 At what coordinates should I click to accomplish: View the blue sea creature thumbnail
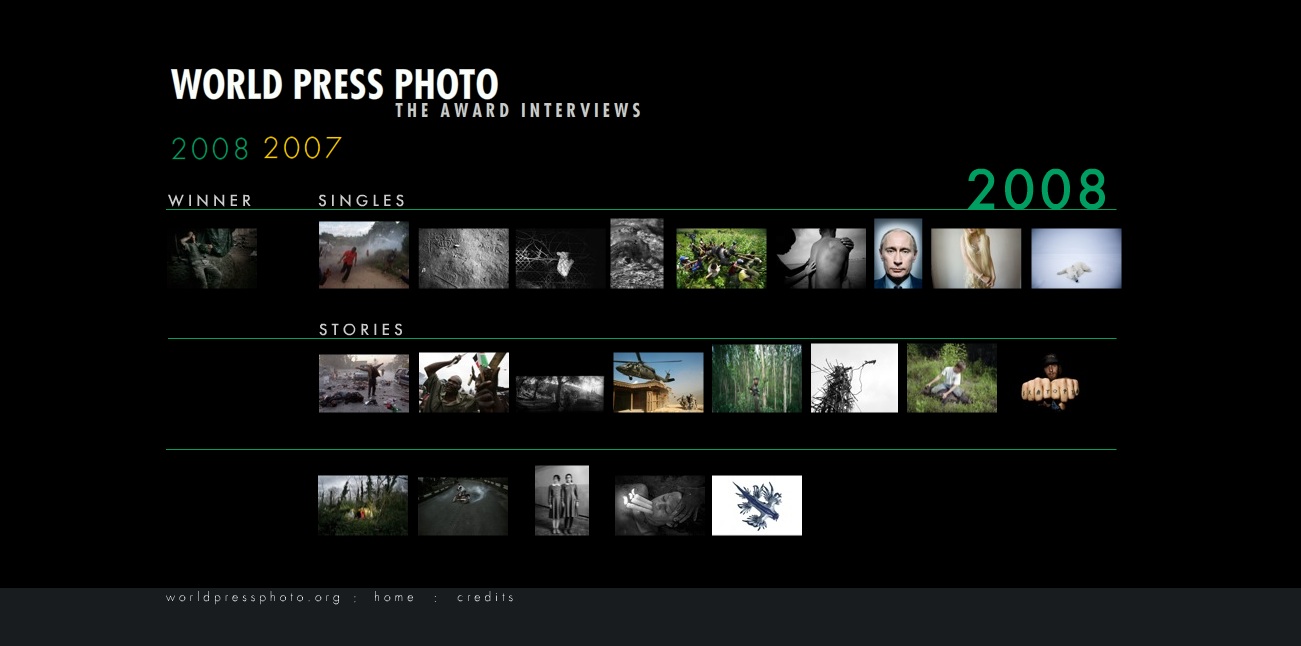[757, 506]
